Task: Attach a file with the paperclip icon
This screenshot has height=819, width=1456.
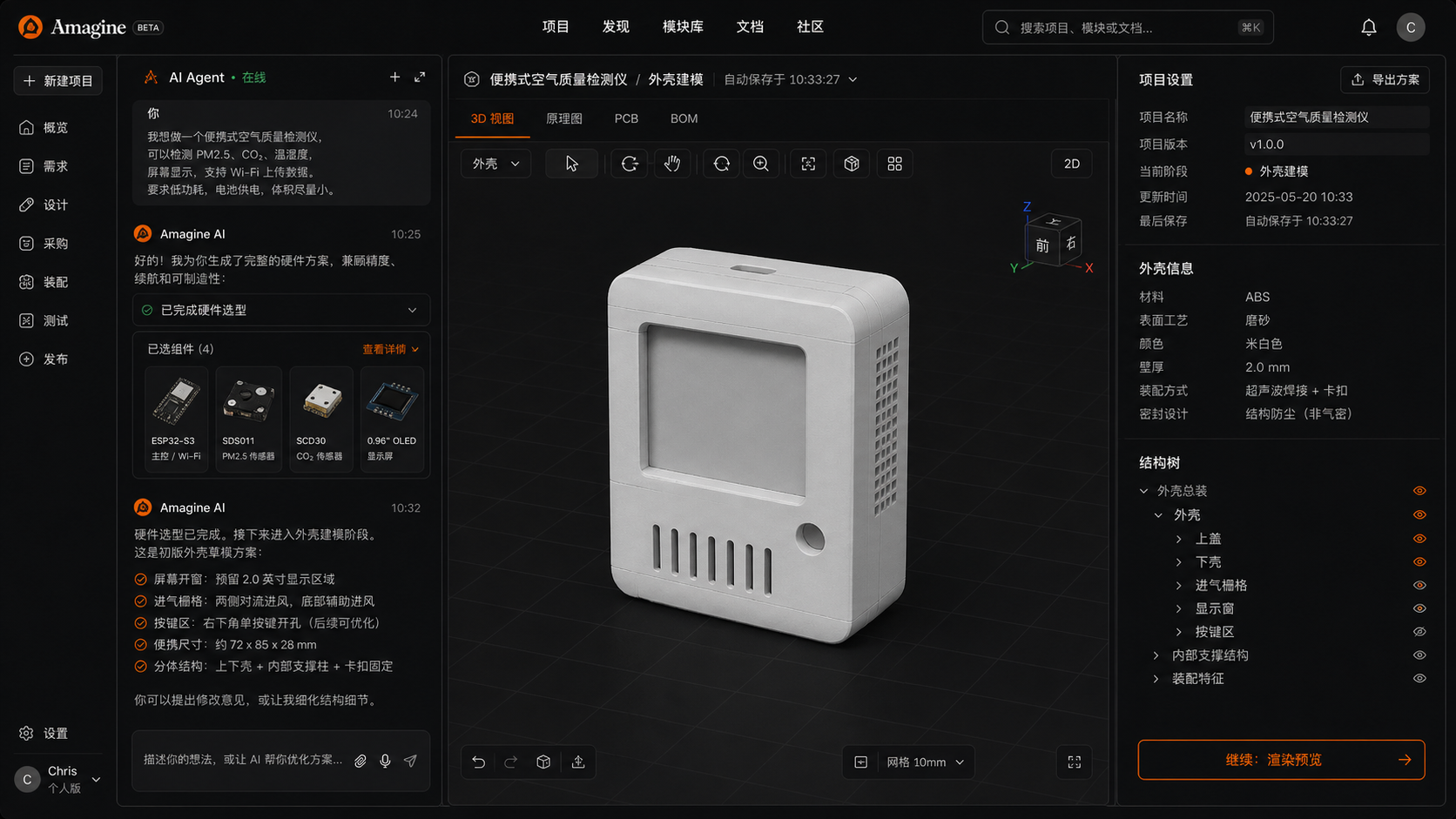Action: 361,761
